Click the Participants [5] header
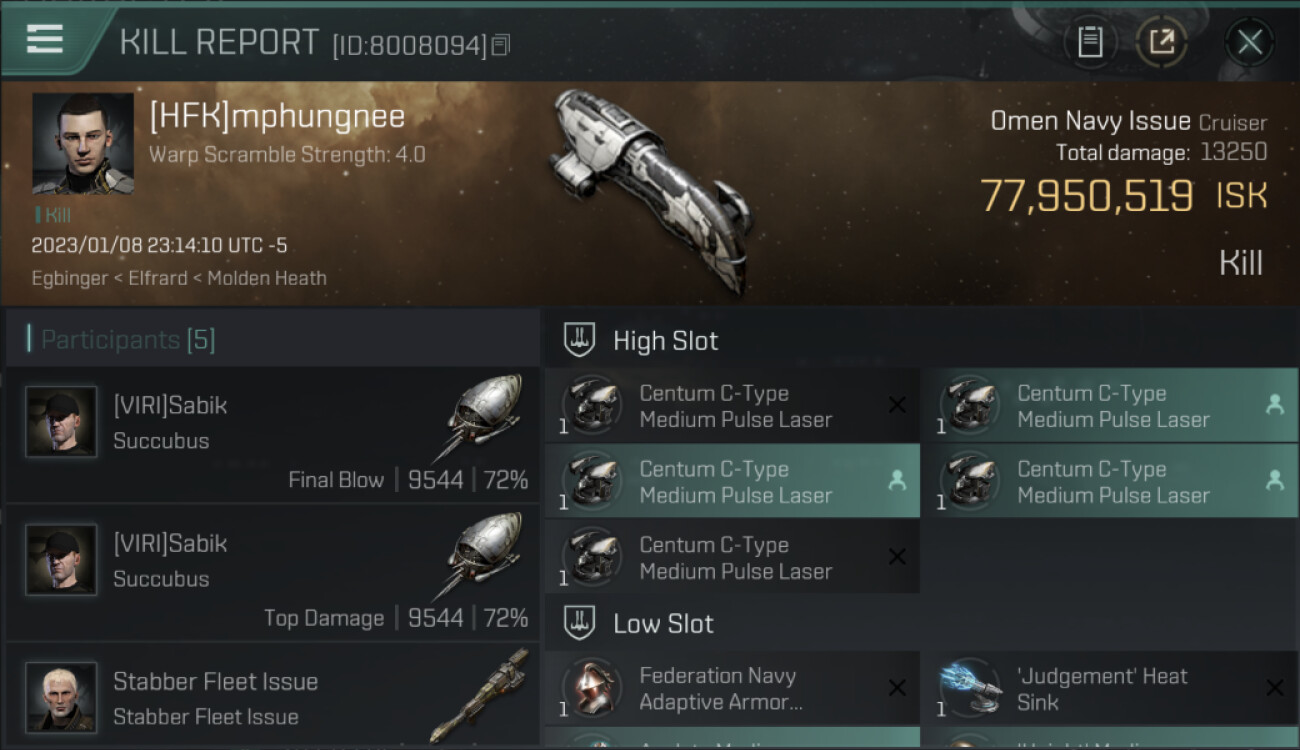The image size is (1300, 750). point(128,340)
